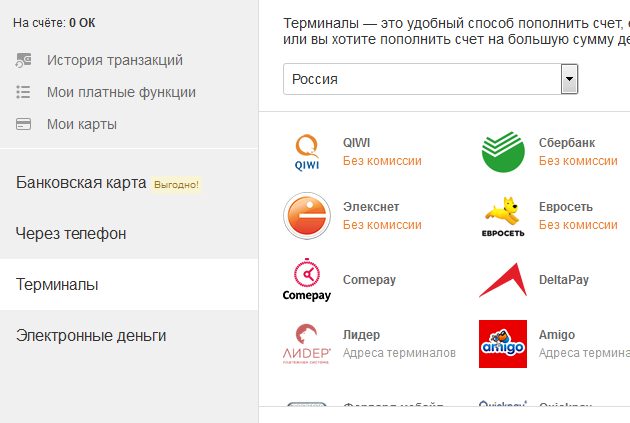Click Без комиссии under Евросеть

[578, 225]
